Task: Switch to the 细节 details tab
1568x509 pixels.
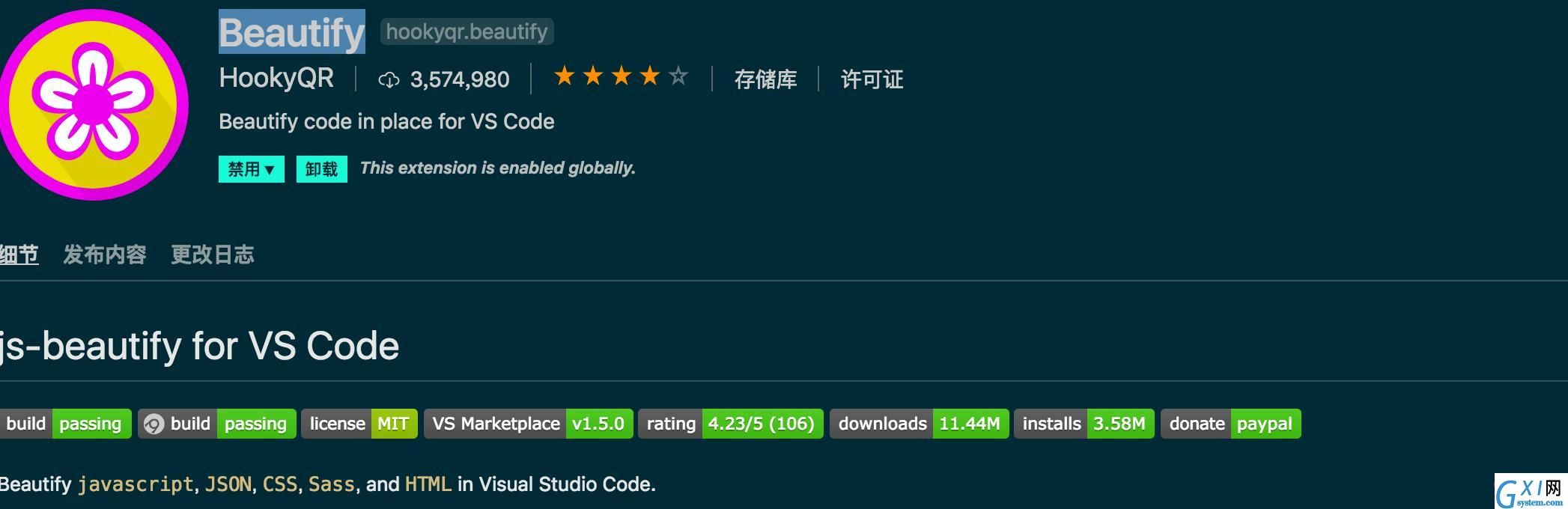Action: pyautogui.click(x=19, y=254)
